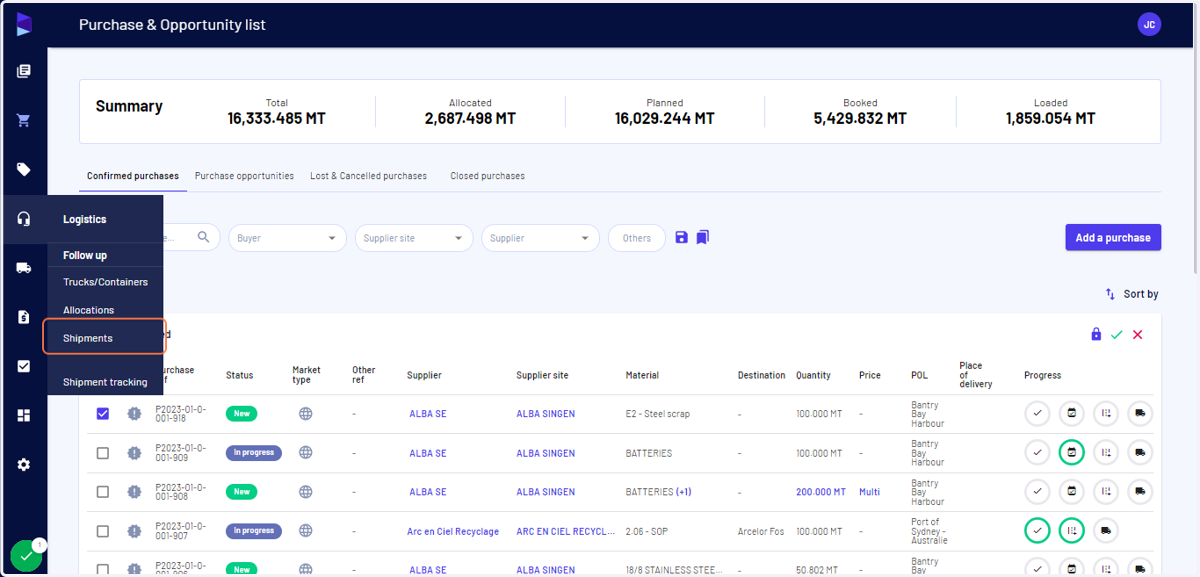
Task: Open the library icon in the sidebar
Action: [x=24, y=72]
